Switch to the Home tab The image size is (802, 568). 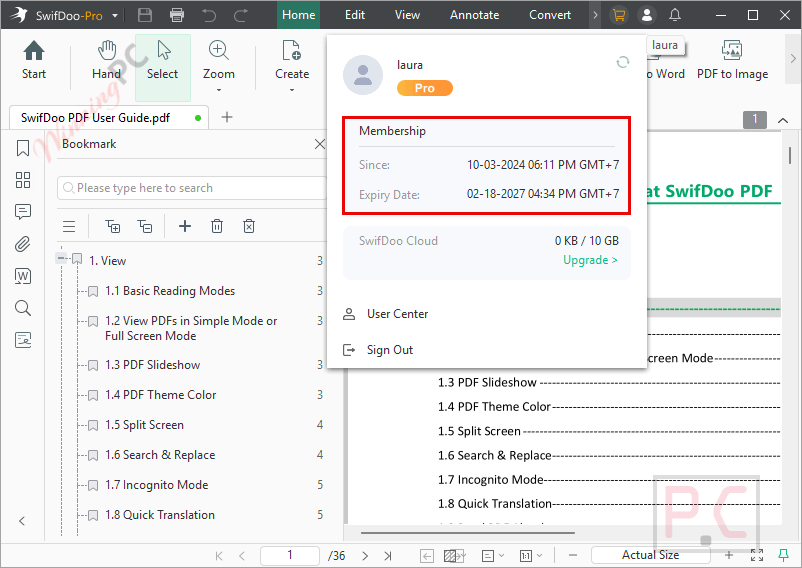point(299,15)
